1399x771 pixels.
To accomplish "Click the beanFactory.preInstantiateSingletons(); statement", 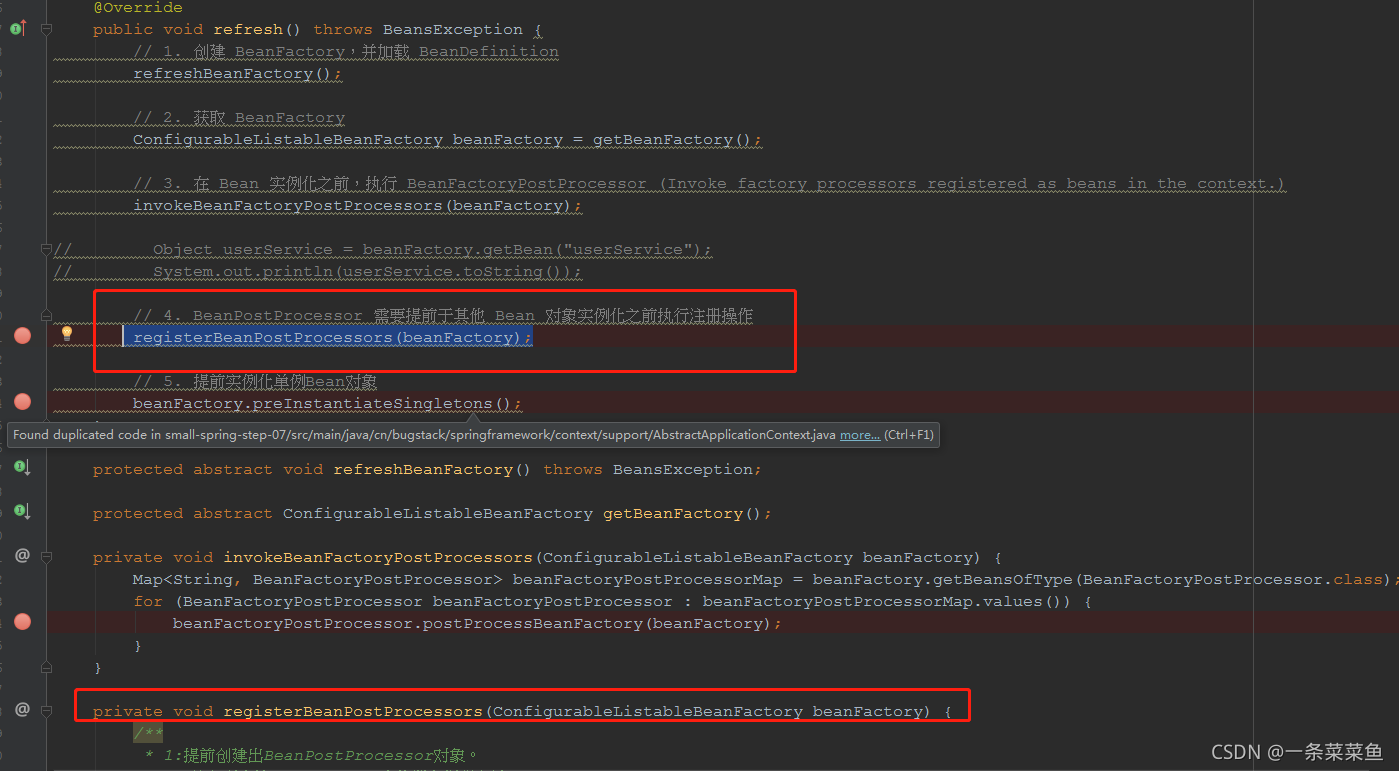I will [327, 404].
